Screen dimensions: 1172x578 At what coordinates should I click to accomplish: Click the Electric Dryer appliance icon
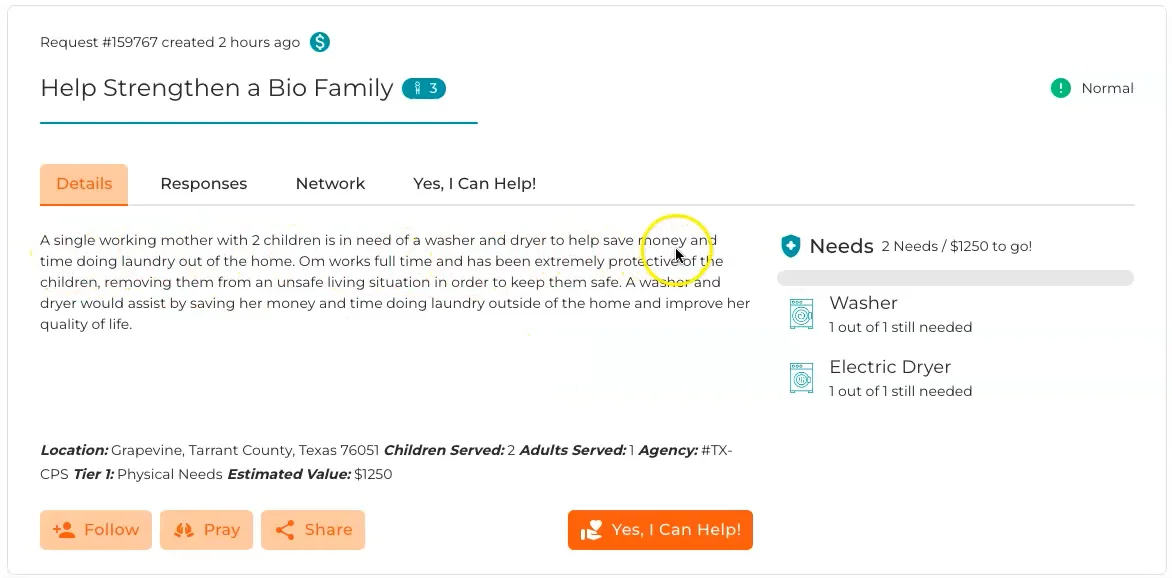tap(801, 378)
